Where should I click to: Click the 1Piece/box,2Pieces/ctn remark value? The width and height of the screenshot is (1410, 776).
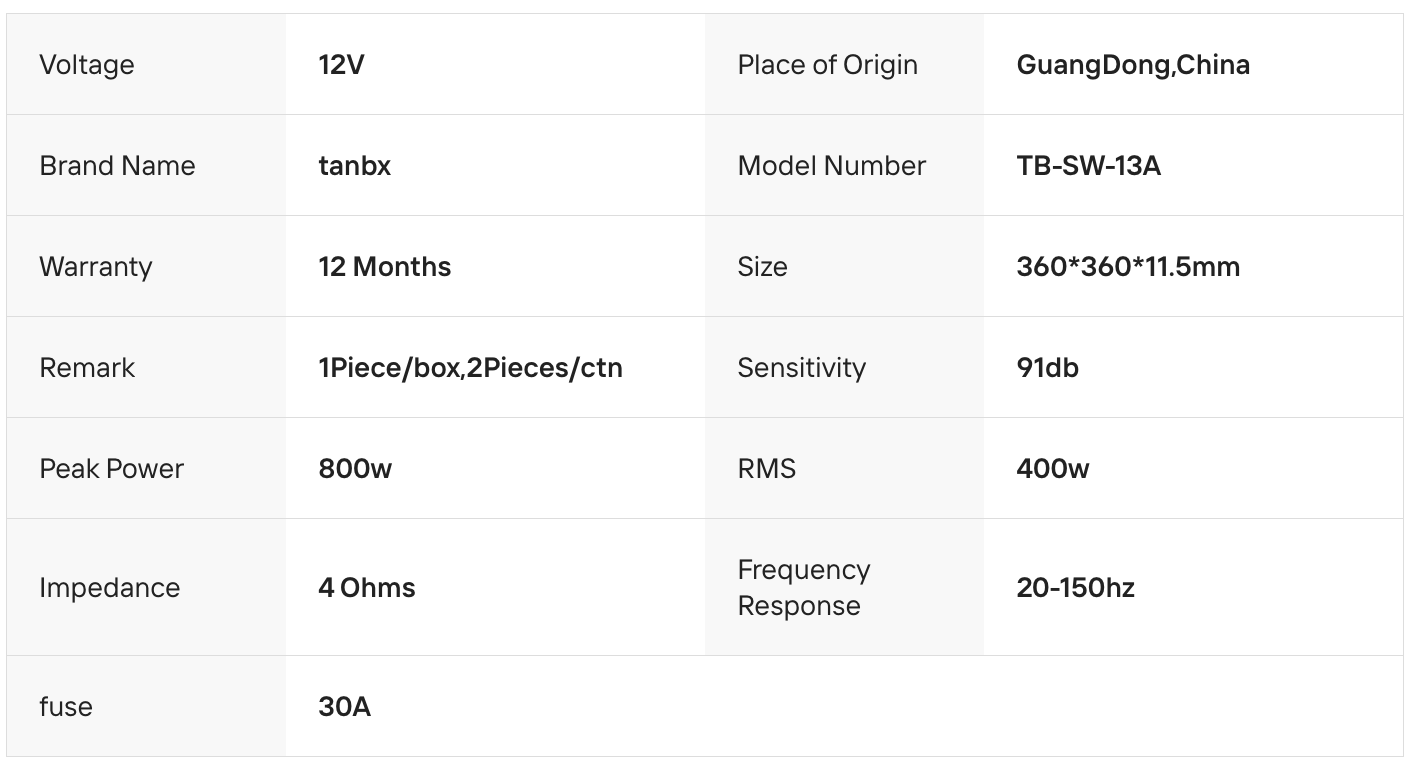pos(470,368)
